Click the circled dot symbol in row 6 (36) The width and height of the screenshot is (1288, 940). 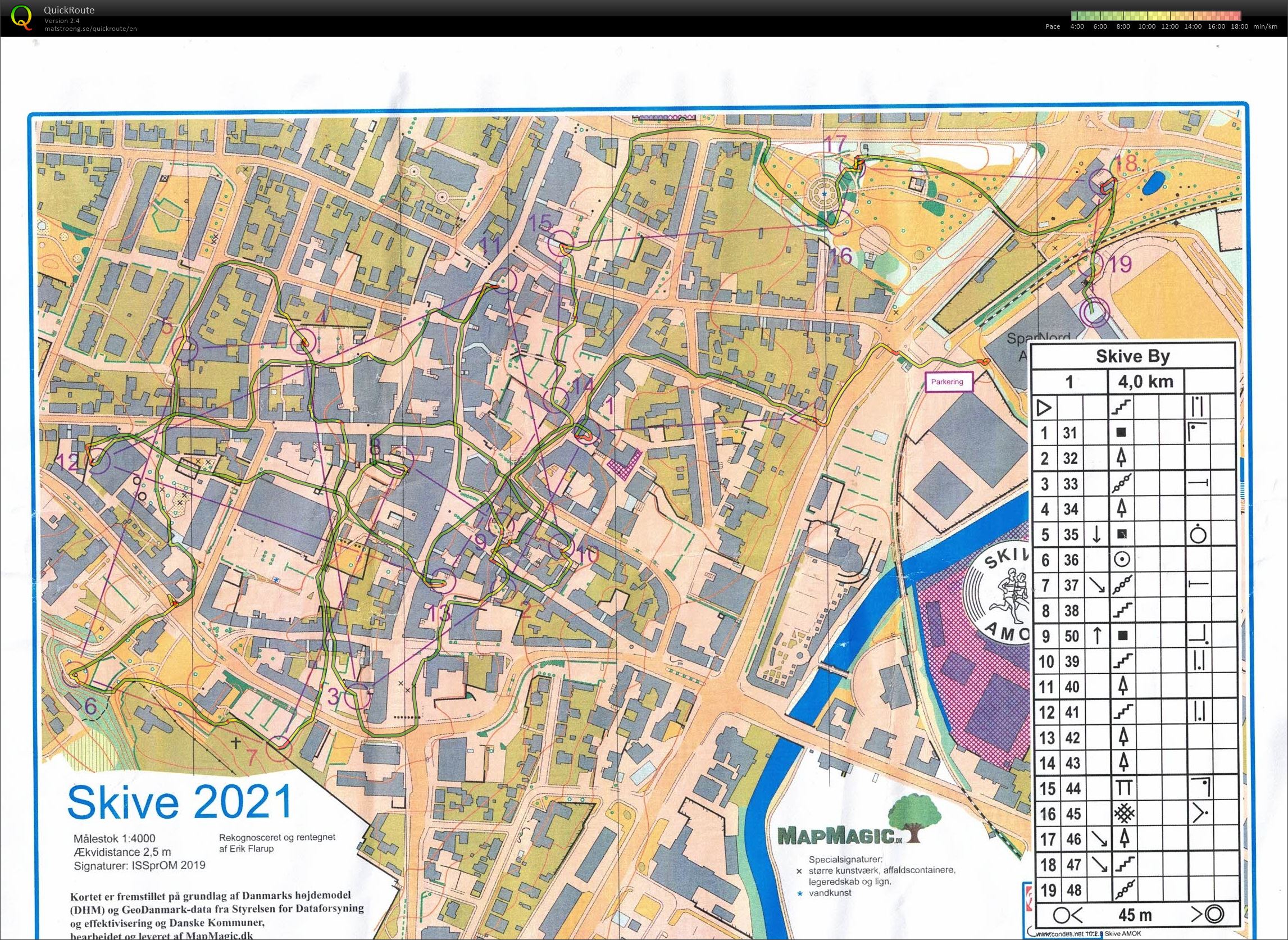pyautogui.click(x=1121, y=560)
